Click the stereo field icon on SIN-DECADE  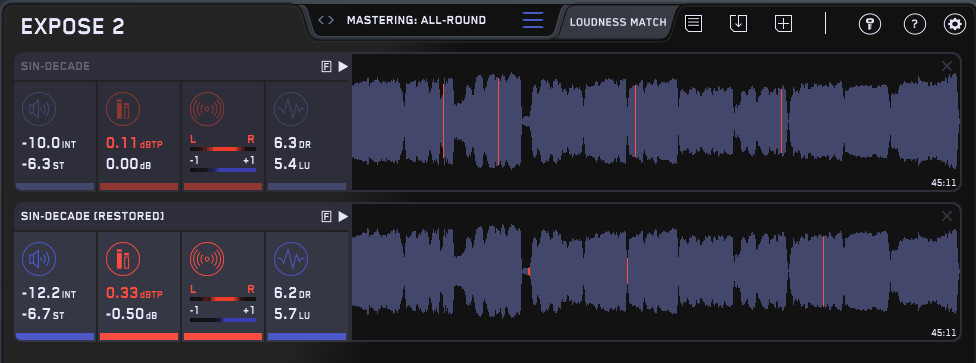pos(207,110)
